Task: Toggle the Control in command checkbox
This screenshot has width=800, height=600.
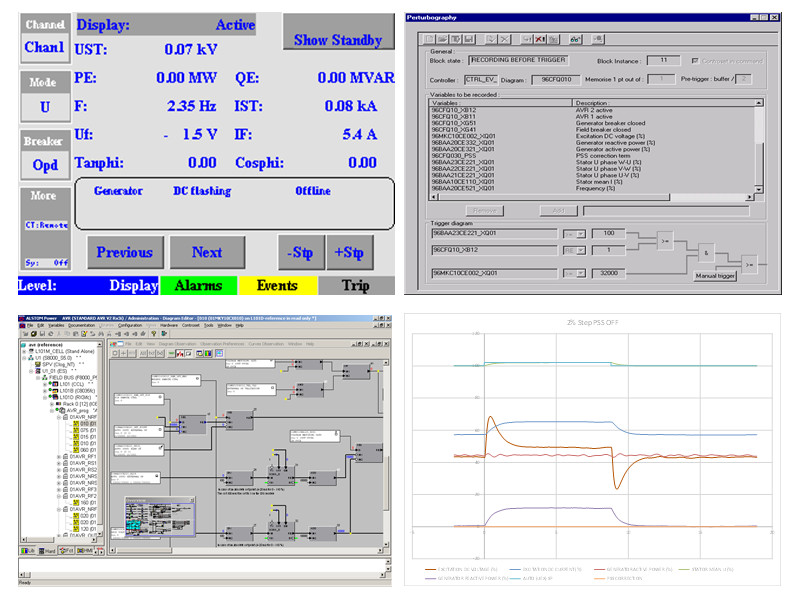Action: [697, 61]
